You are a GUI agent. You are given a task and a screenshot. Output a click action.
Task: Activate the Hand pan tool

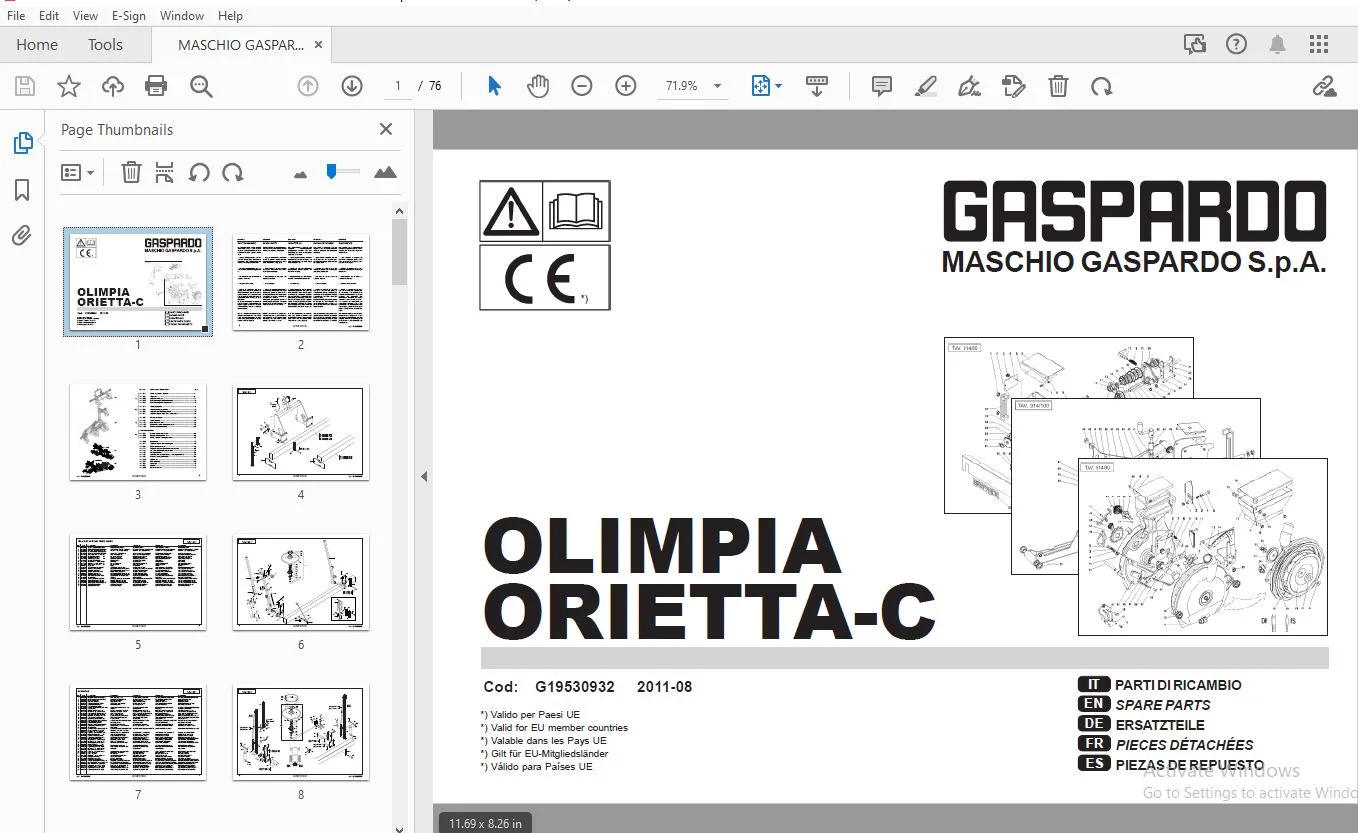538,86
